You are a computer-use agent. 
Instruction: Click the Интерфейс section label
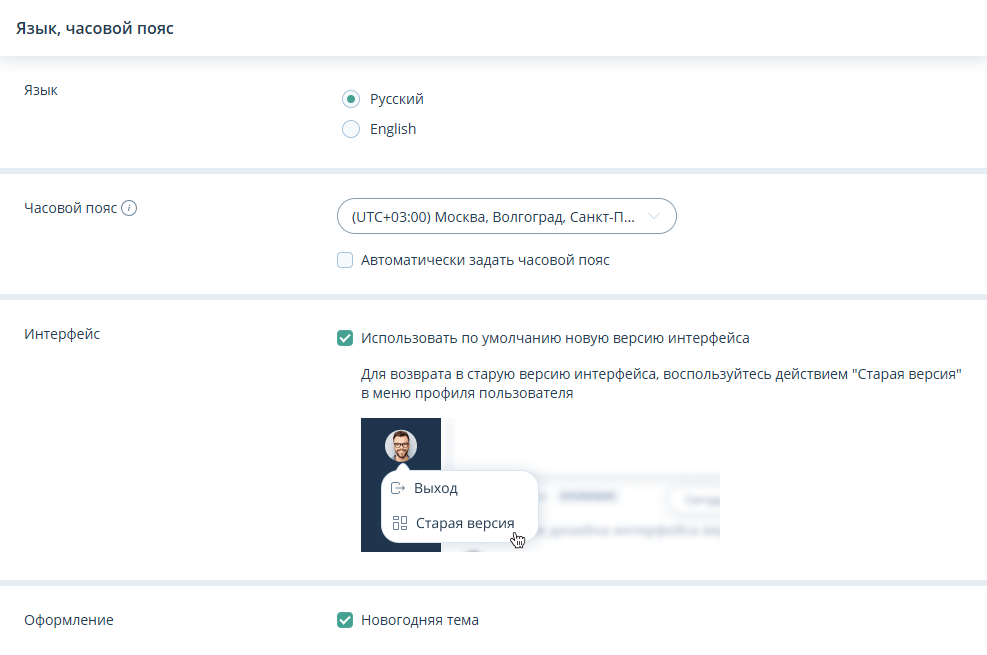(62, 333)
